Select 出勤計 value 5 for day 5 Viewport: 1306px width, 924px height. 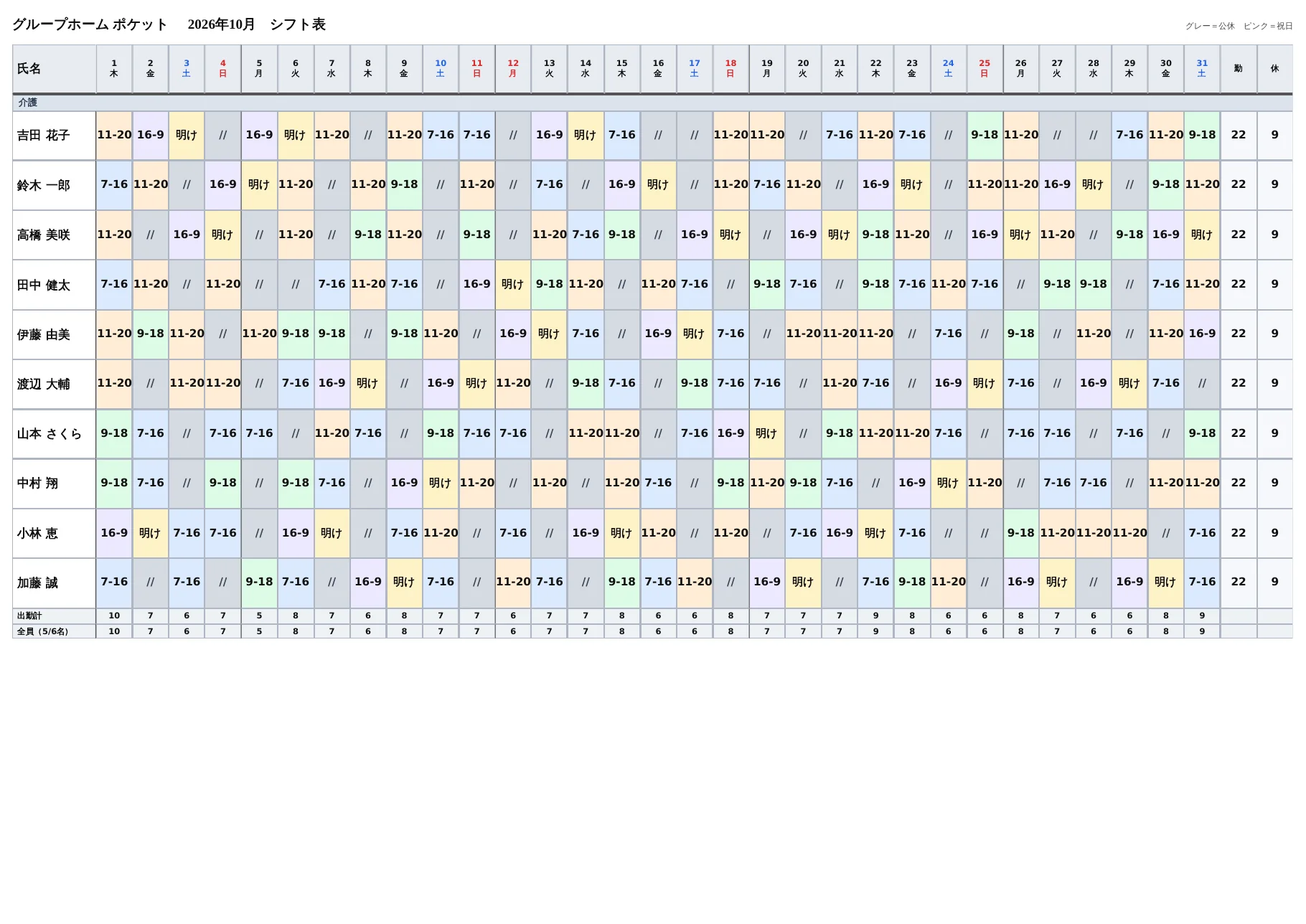pyautogui.click(x=259, y=616)
